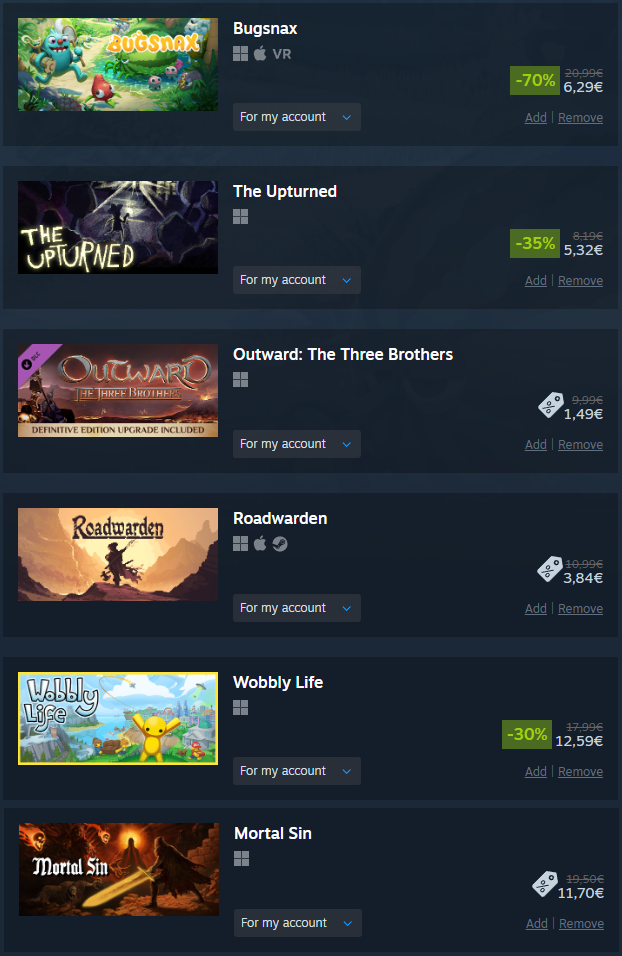
Task: Remove Outward: The Three Brothers
Action: coord(580,444)
